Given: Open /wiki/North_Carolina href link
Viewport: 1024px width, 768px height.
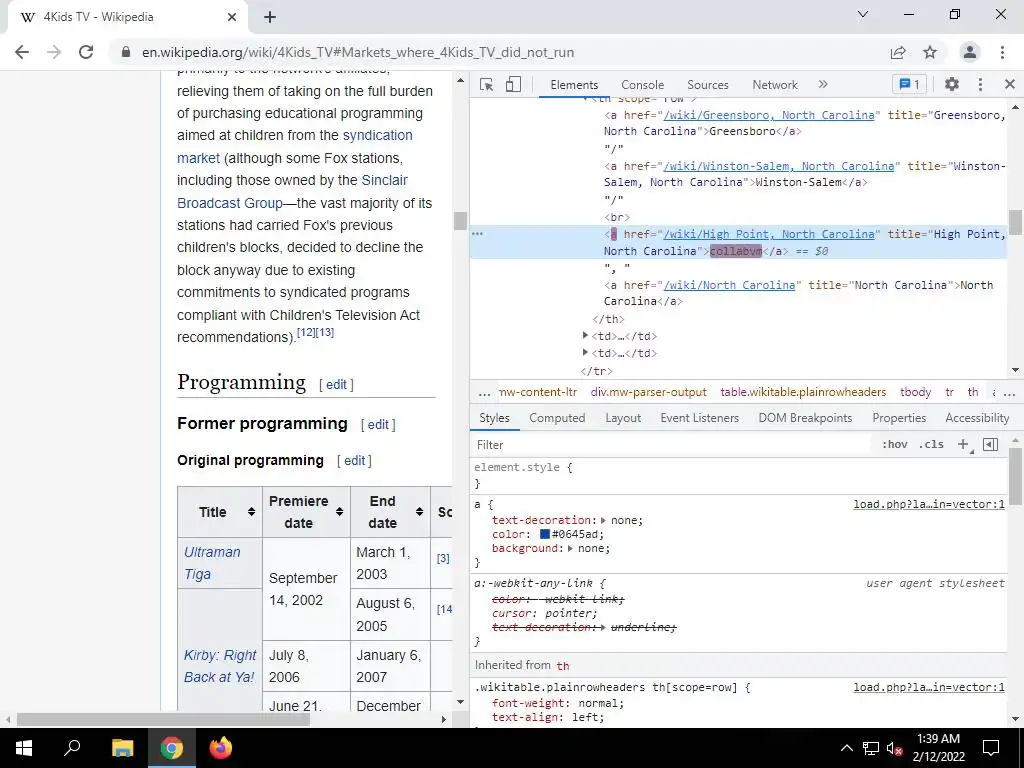Looking at the screenshot, I should point(729,285).
